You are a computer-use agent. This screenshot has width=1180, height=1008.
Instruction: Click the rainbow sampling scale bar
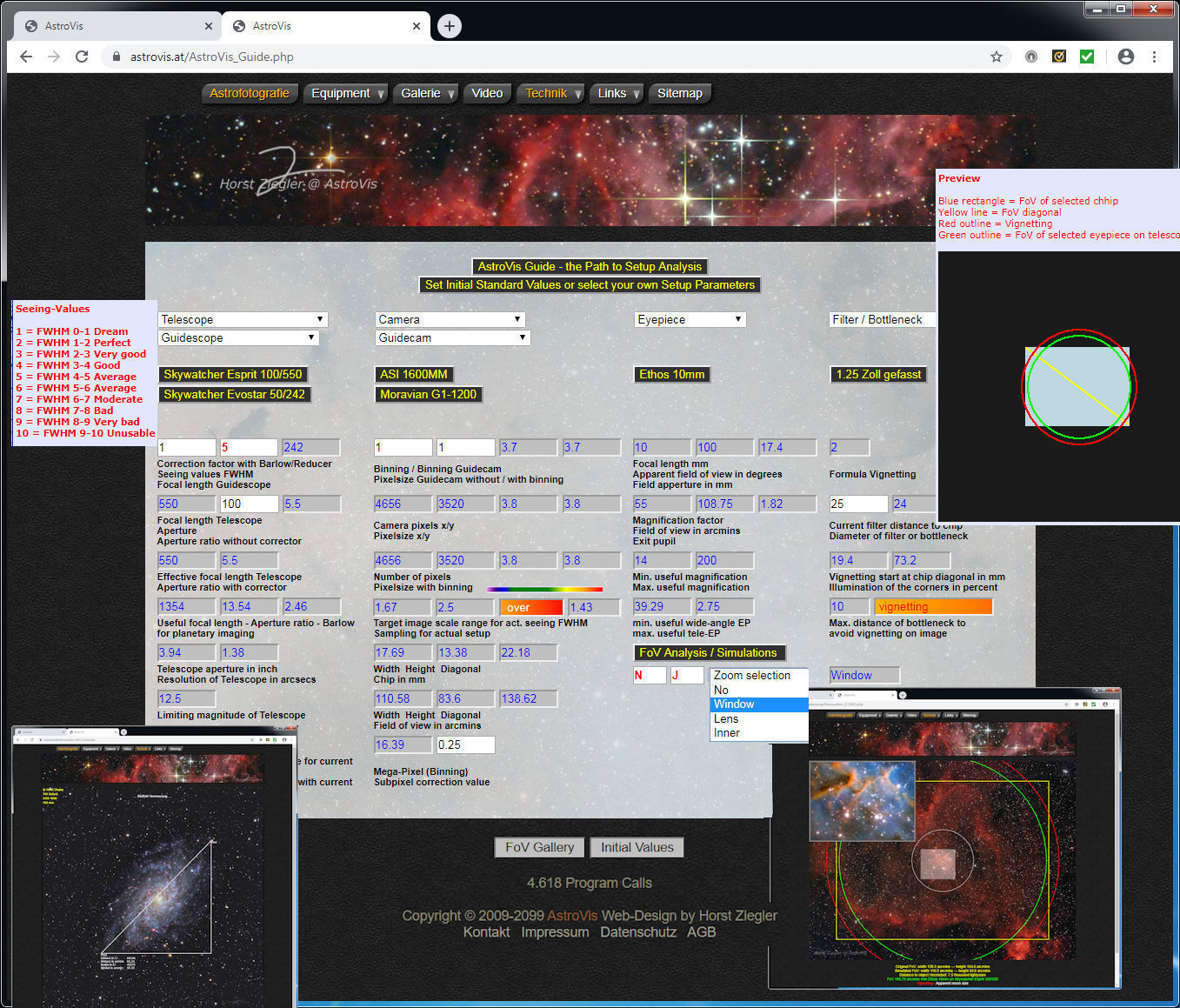[x=544, y=589]
